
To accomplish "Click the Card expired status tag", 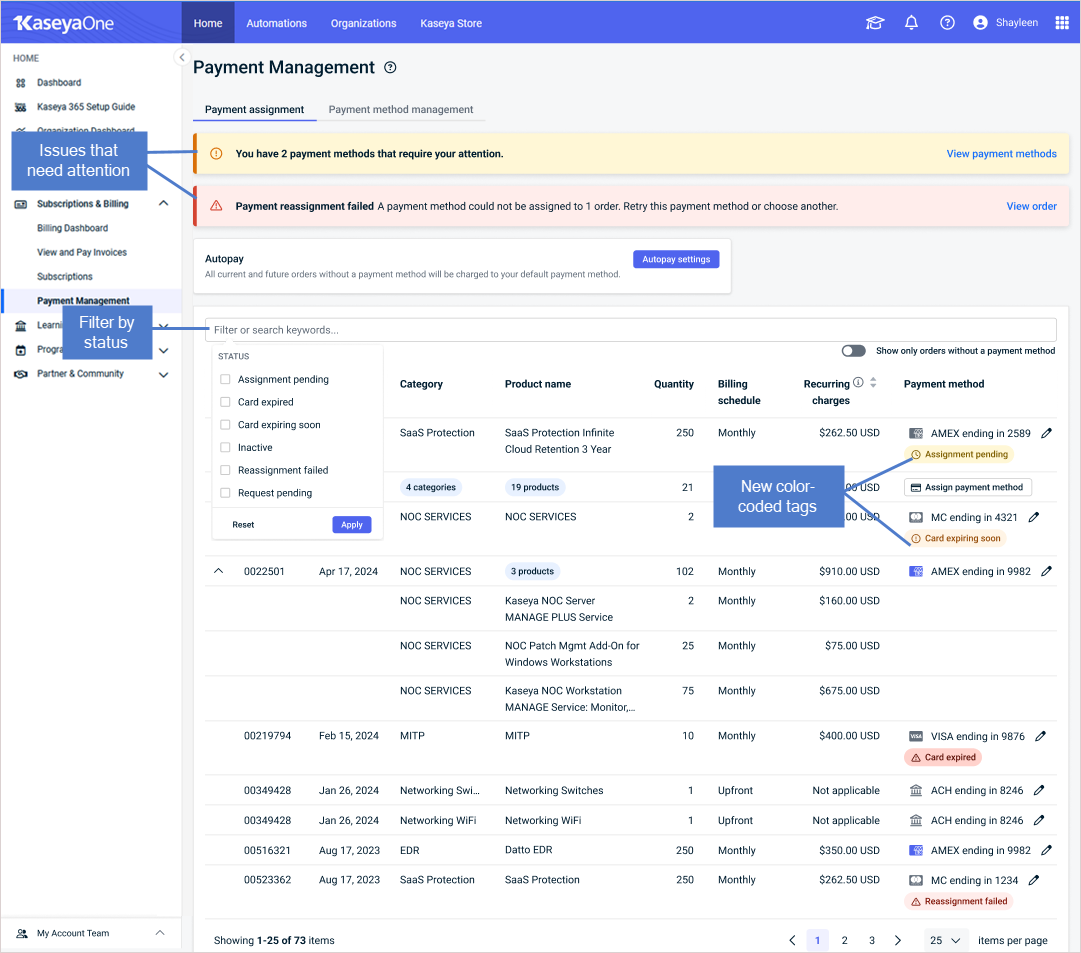I will tap(943, 757).
